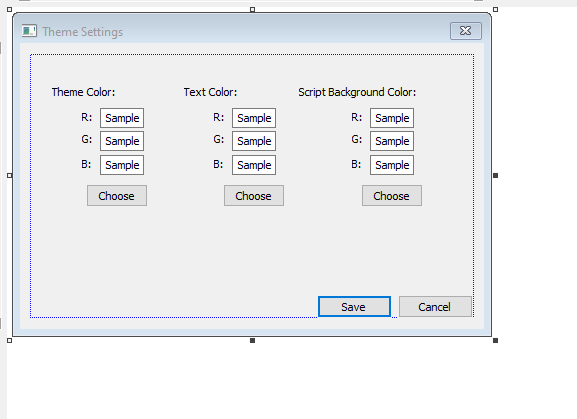
Task: Click the Theme Settings window icon
Action: coord(29,31)
